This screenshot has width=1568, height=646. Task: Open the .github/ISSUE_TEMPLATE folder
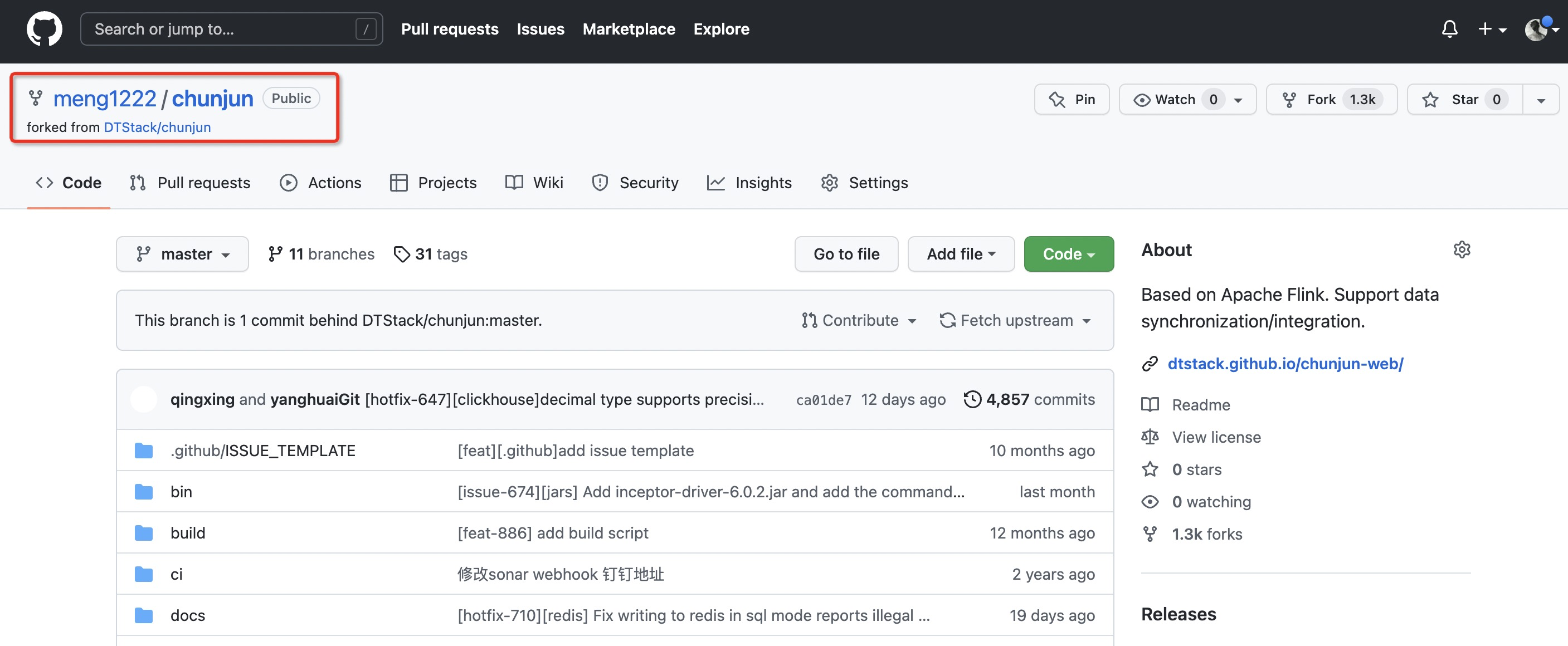pos(262,451)
